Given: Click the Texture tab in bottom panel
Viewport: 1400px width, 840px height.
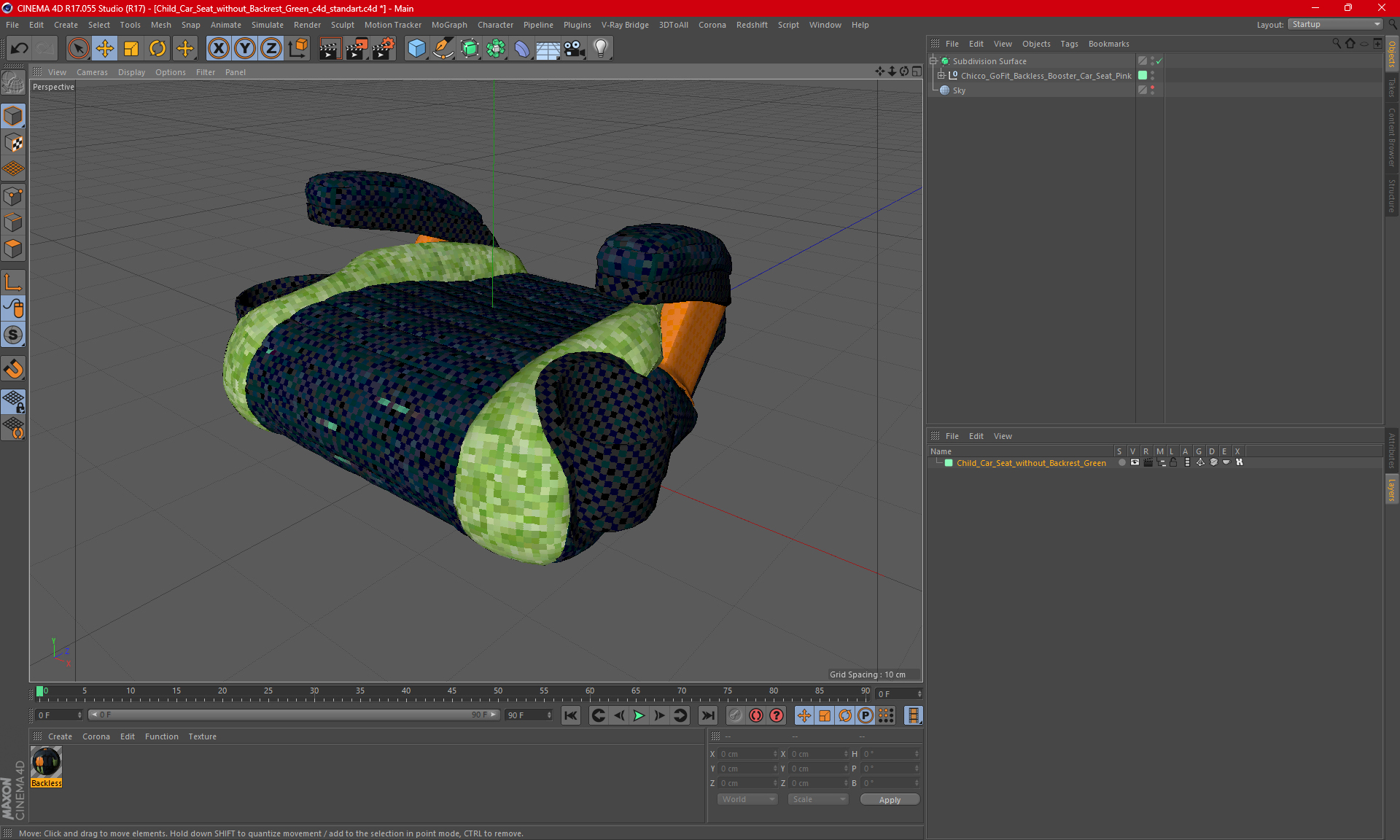Looking at the screenshot, I should (202, 736).
